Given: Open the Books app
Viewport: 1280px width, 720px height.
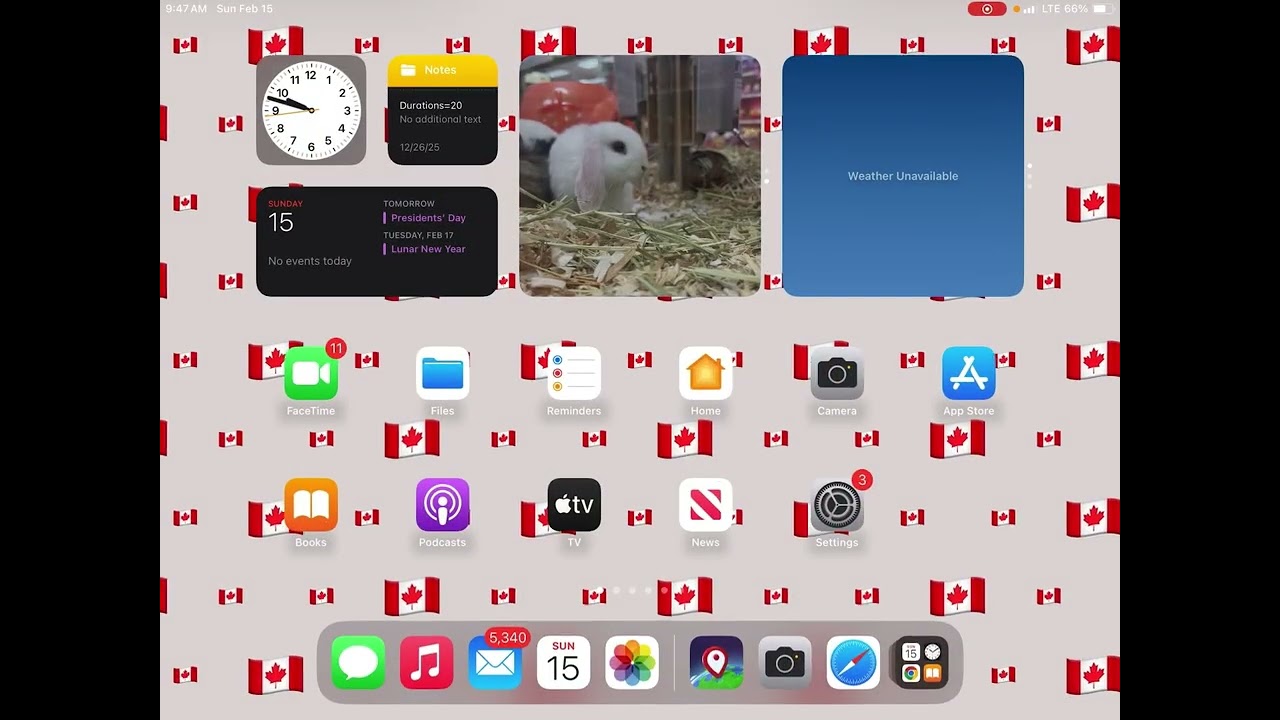Looking at the screenshot, I should (311, 505).
